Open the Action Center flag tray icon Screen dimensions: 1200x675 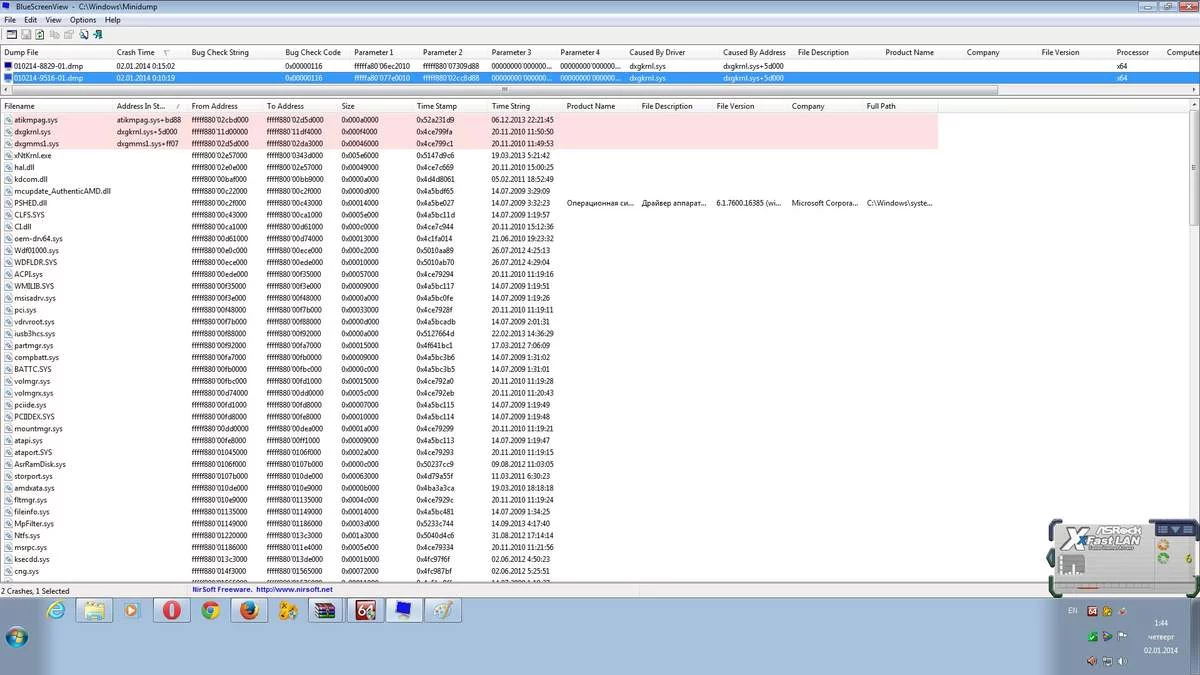(x=1122, y=636)
